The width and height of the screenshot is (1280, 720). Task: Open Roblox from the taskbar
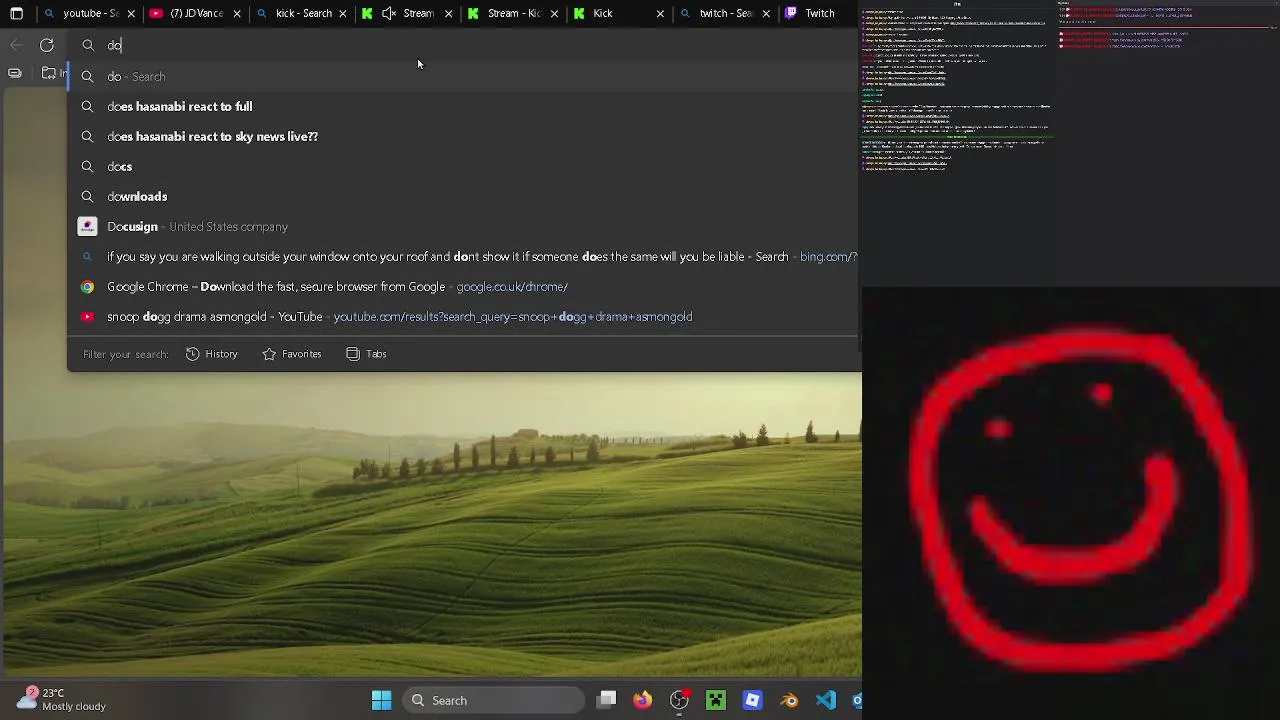coord(752,700)
